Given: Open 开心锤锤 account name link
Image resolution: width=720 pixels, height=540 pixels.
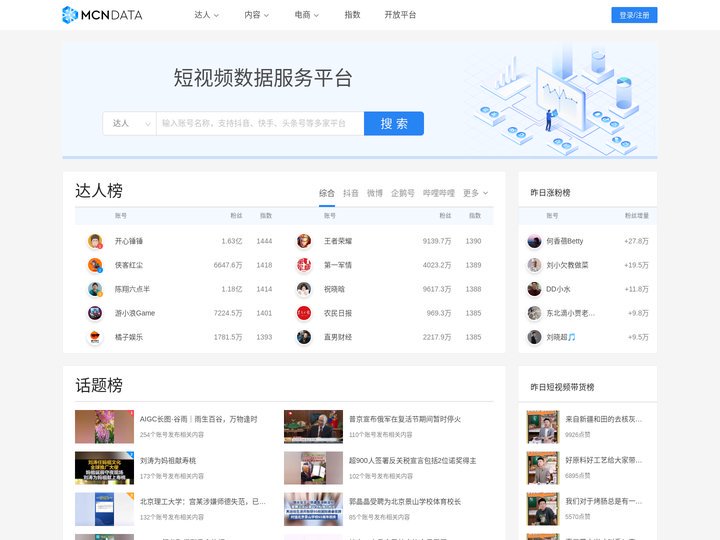Looking at the screenshot, I should point(129,241).
